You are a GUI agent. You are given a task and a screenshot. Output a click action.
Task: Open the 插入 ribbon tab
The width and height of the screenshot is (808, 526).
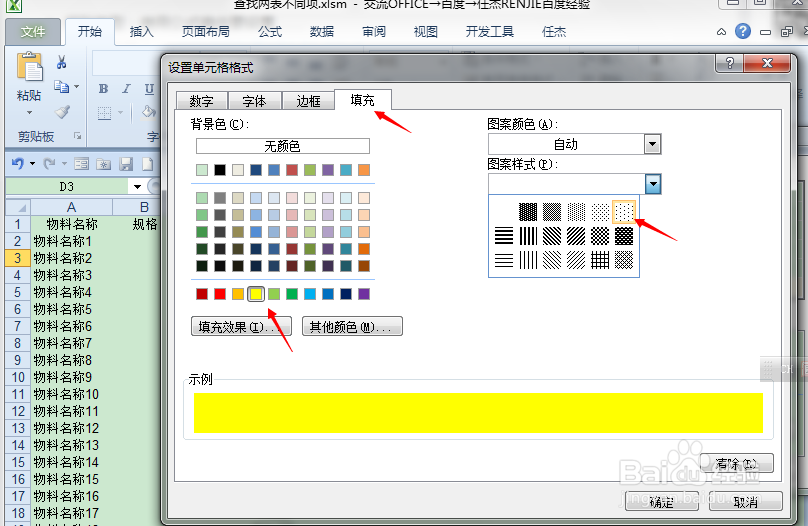coord(142,31)
